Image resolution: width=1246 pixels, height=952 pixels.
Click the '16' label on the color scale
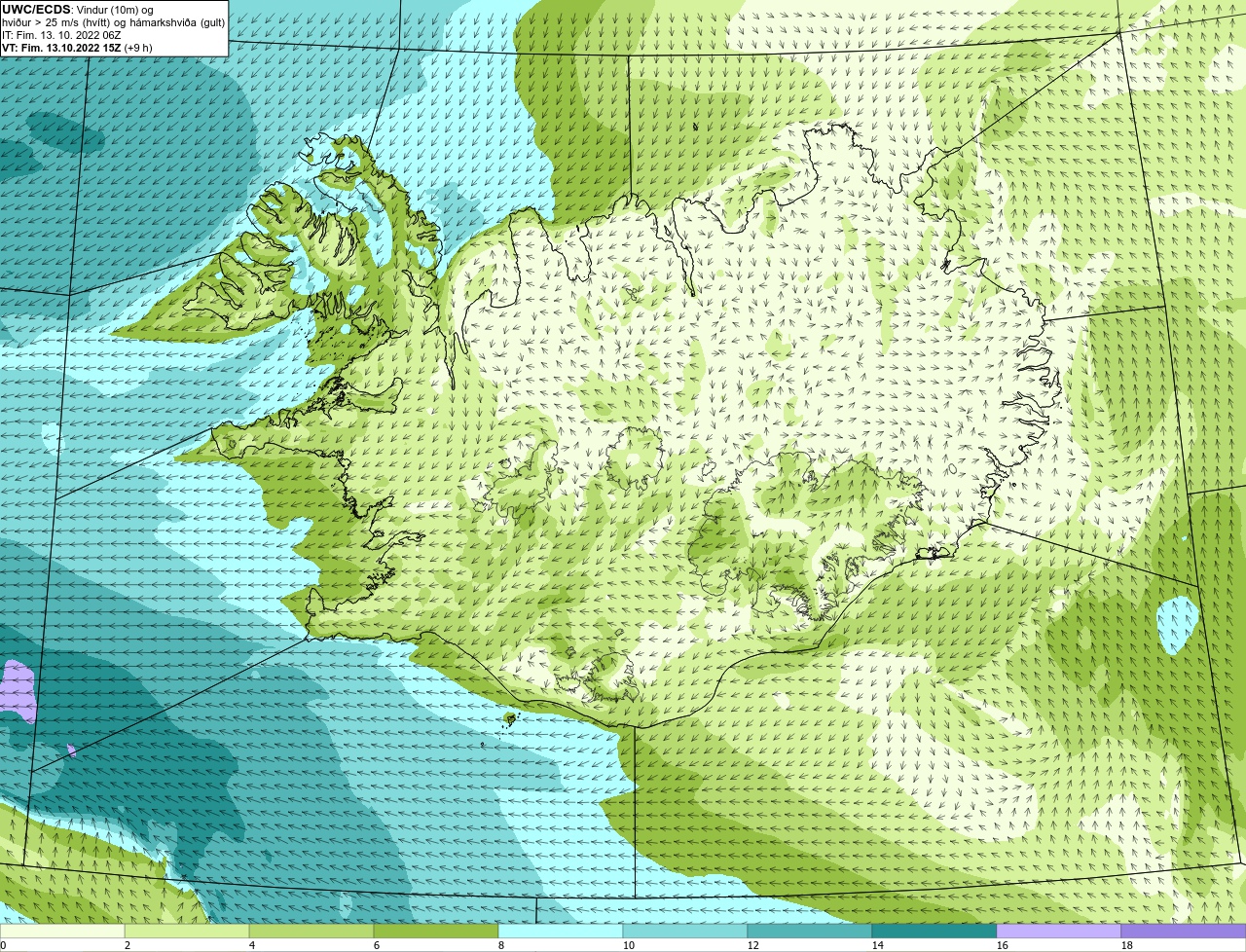click(1003, 945)
